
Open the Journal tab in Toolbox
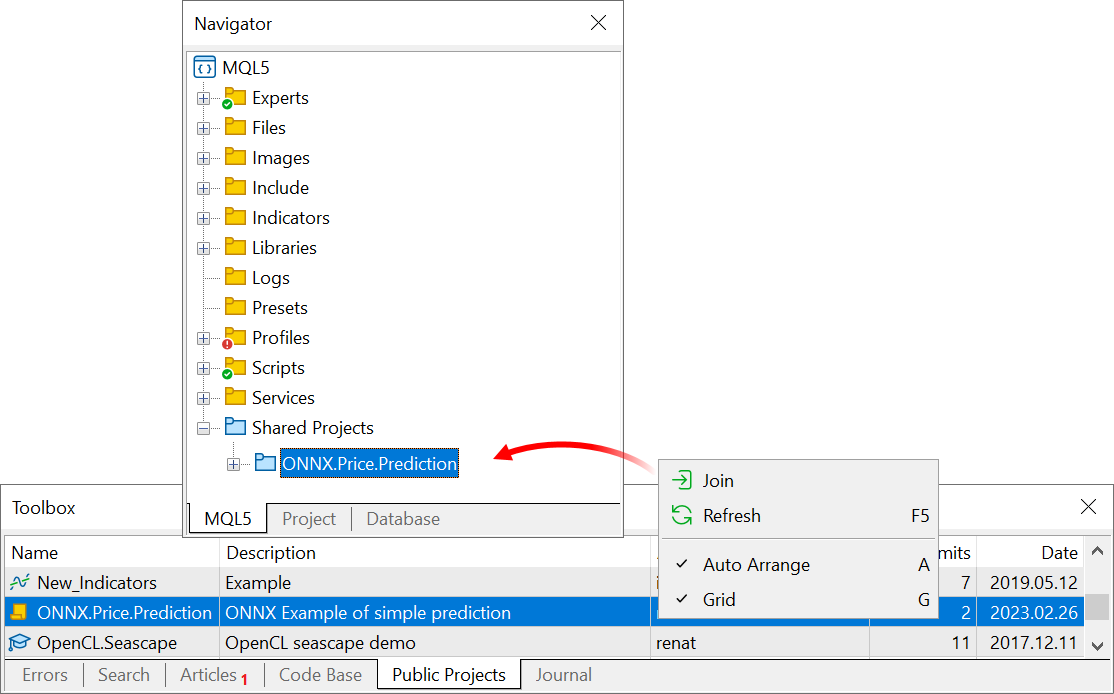tap(563, 675)
